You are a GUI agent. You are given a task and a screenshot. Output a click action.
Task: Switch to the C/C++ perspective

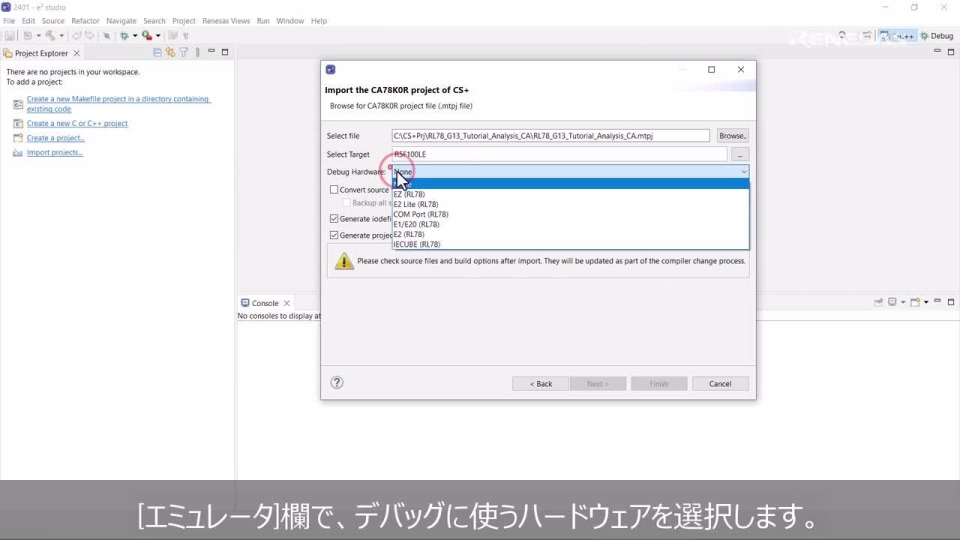(x=897, y=36)
